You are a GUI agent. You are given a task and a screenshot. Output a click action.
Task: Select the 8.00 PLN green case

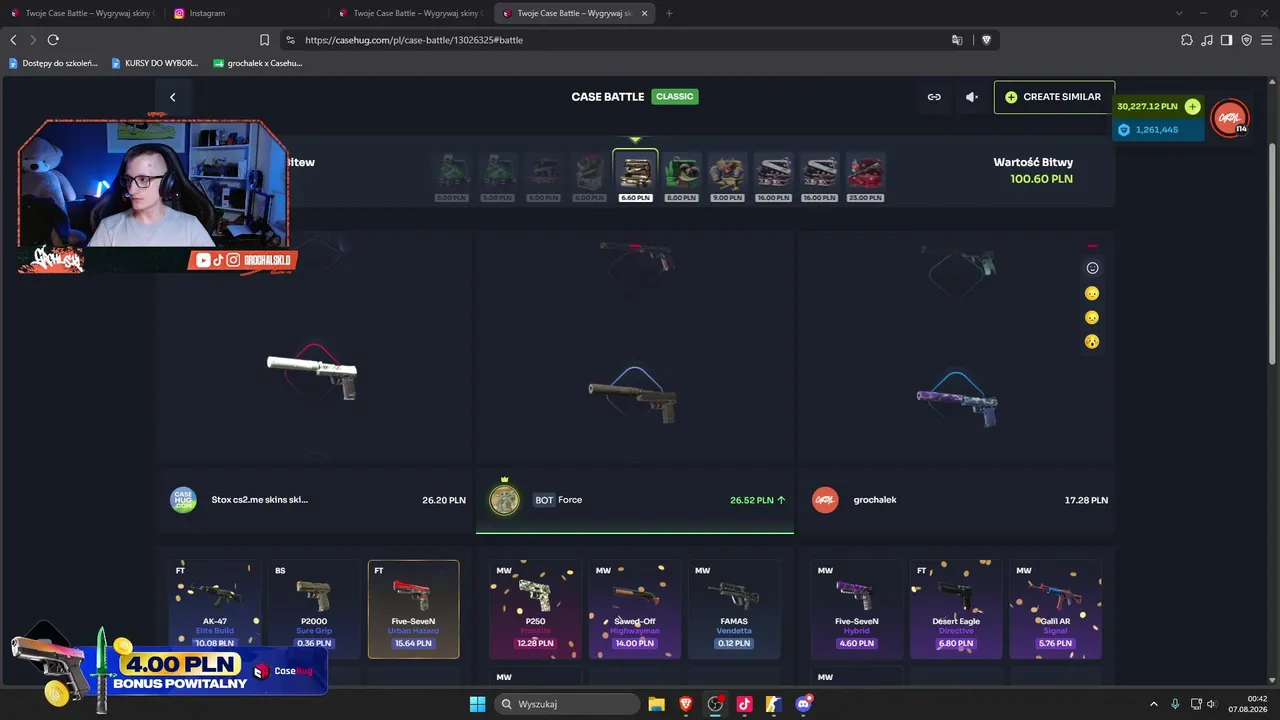click(681, 177)
